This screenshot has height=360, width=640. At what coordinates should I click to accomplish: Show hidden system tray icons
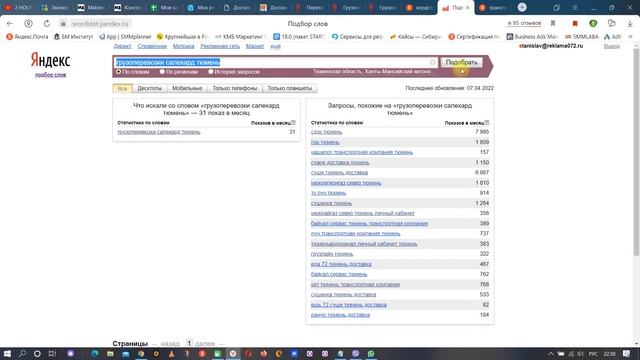point(551,353)
